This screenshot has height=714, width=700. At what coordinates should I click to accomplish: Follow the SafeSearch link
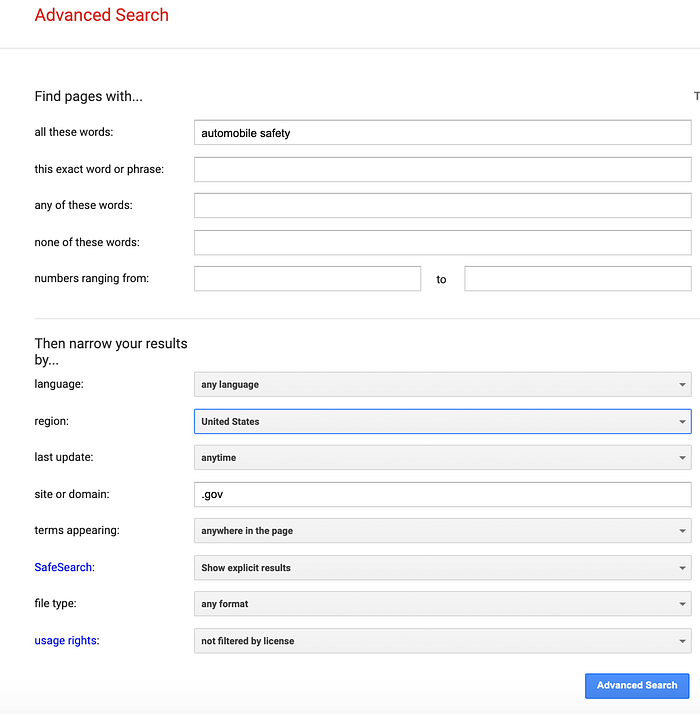[x=63, y=567]
